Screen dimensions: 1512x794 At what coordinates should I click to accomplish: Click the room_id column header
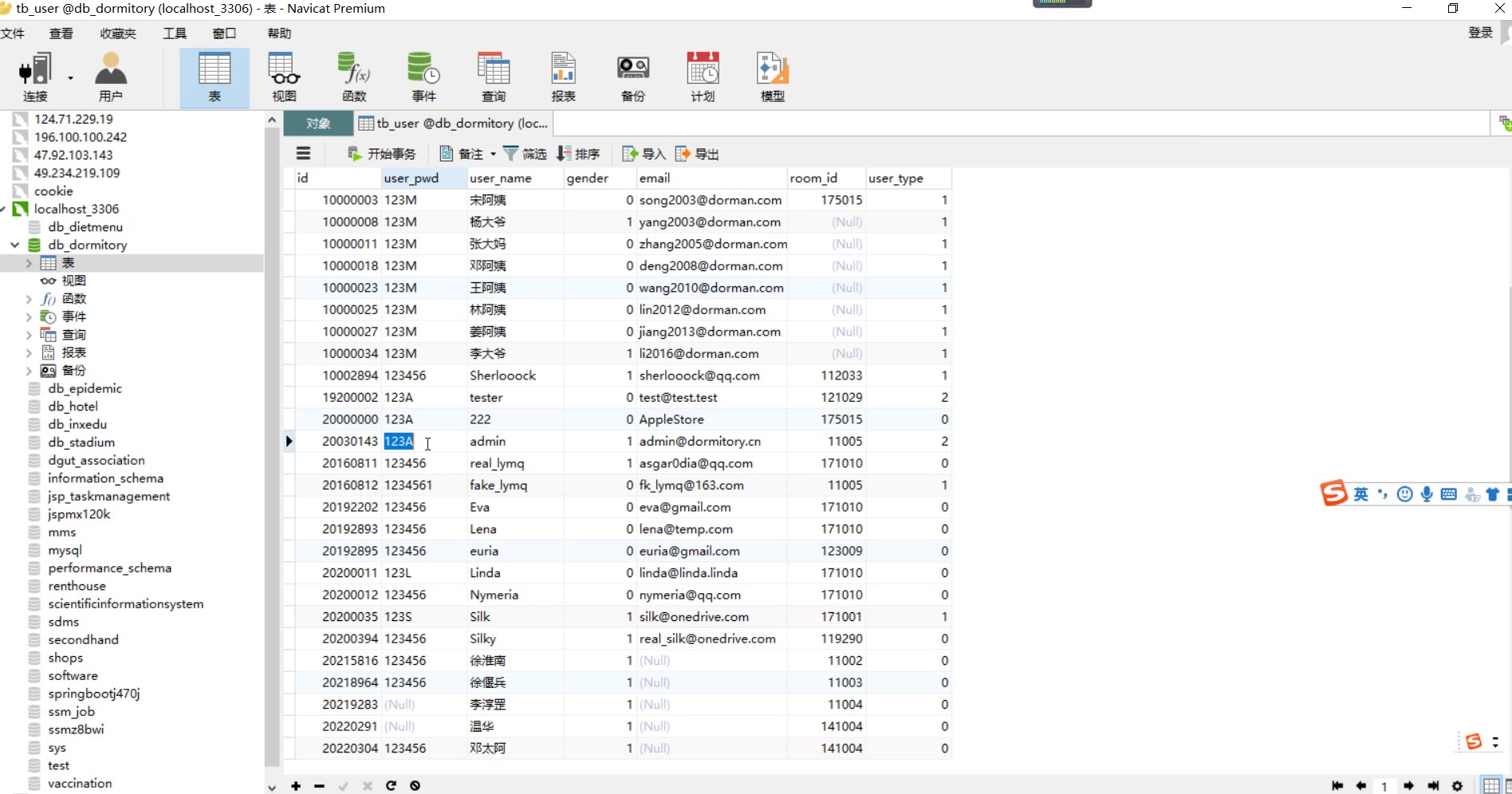tap(826, 178)
